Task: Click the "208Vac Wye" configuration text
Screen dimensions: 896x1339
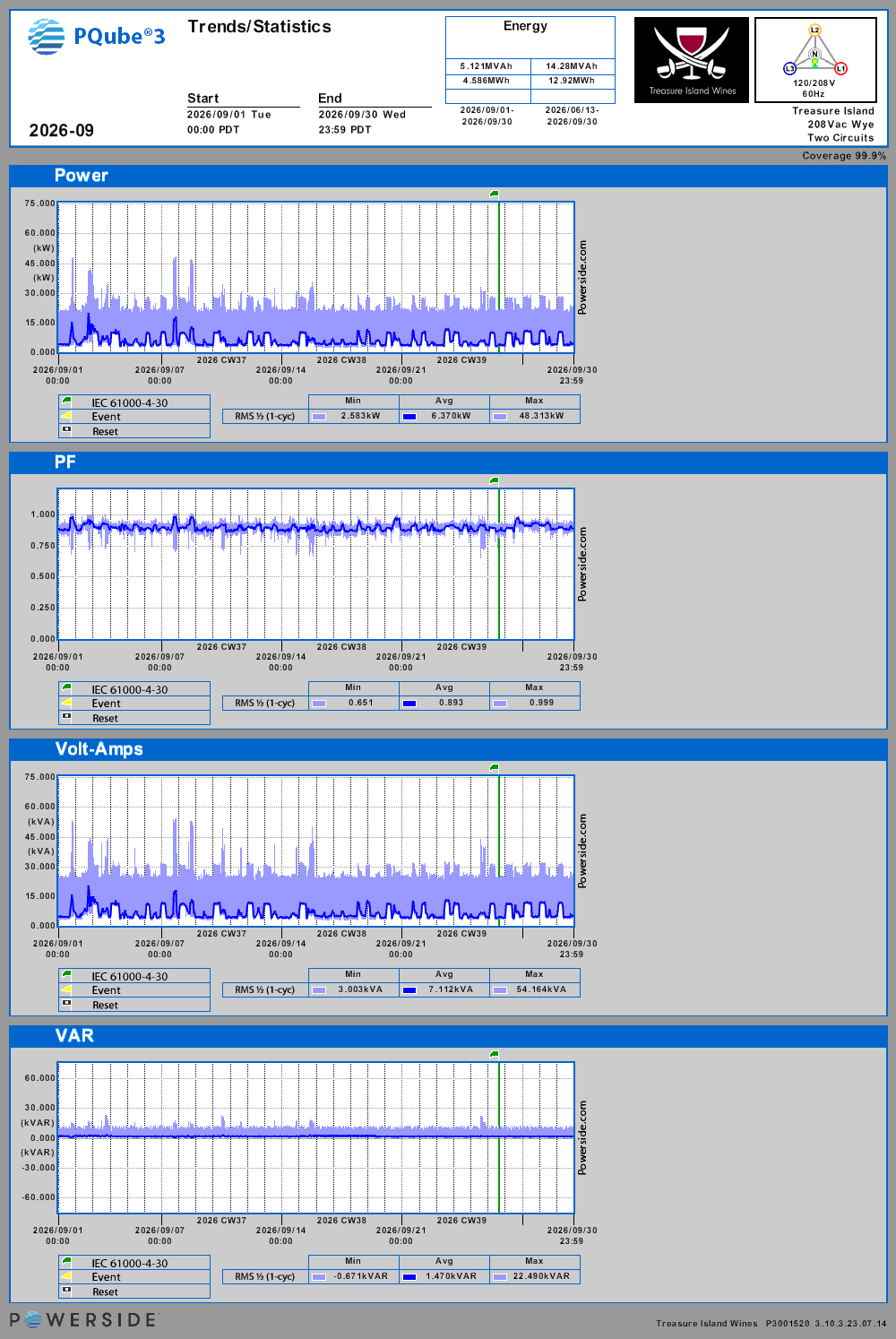Action: [x=840, y=125]
